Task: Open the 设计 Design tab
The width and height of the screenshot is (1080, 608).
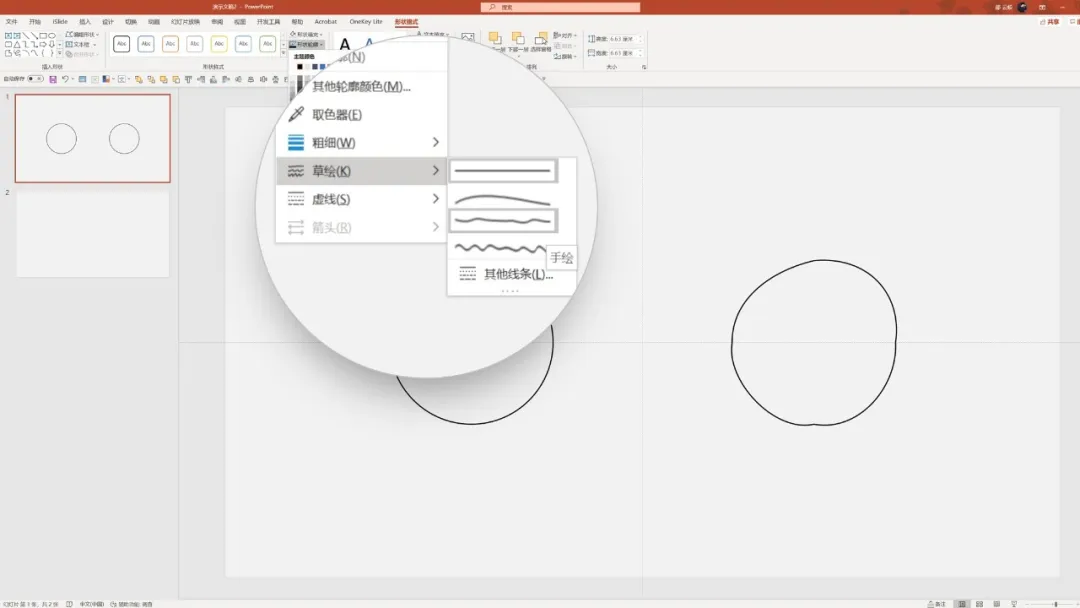Action: pyautogui.click(x=107, y=22)
